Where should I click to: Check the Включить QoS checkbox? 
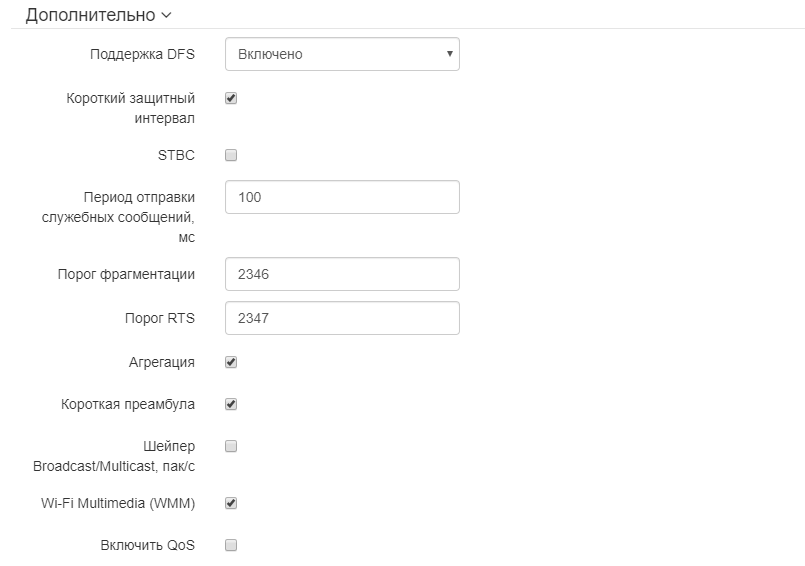coord(231,545)
